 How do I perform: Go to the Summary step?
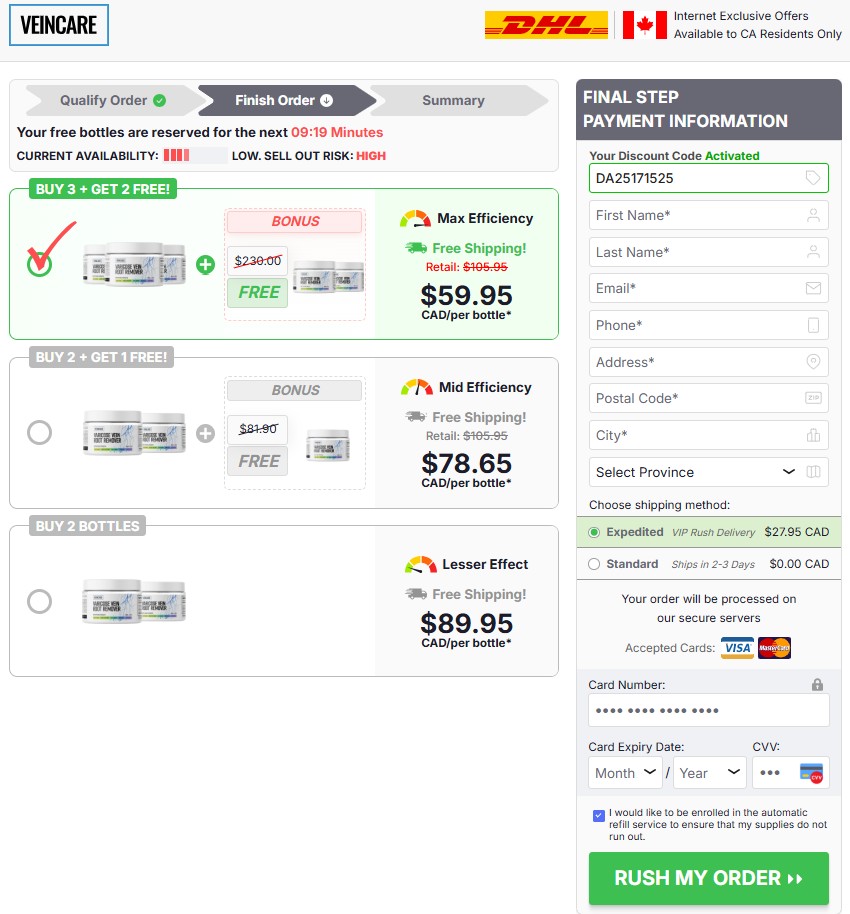click(x=454, y=100)
